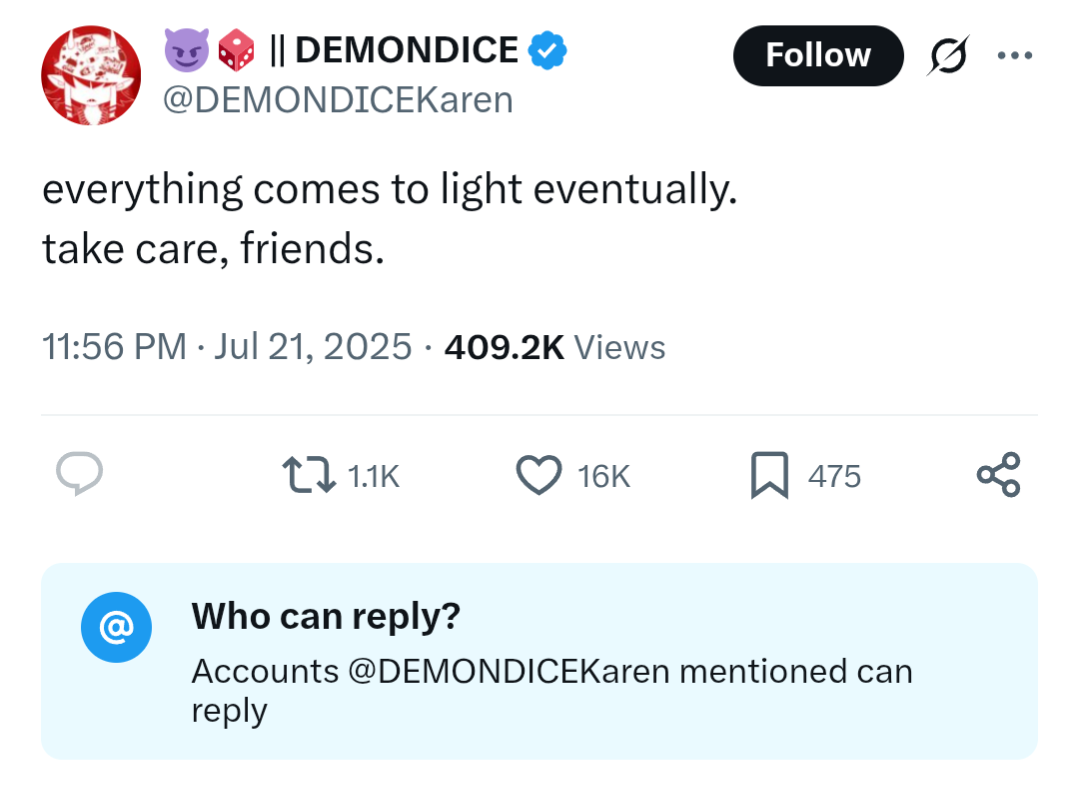Click the purple devil emoji in name
This screenshot has width=1079, height=788.
click(186, 51)
